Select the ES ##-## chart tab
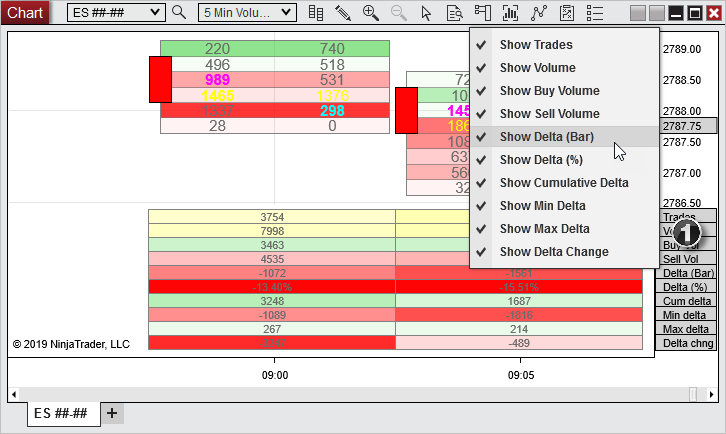This screenshot has height=434, width=726. [62, 413]
